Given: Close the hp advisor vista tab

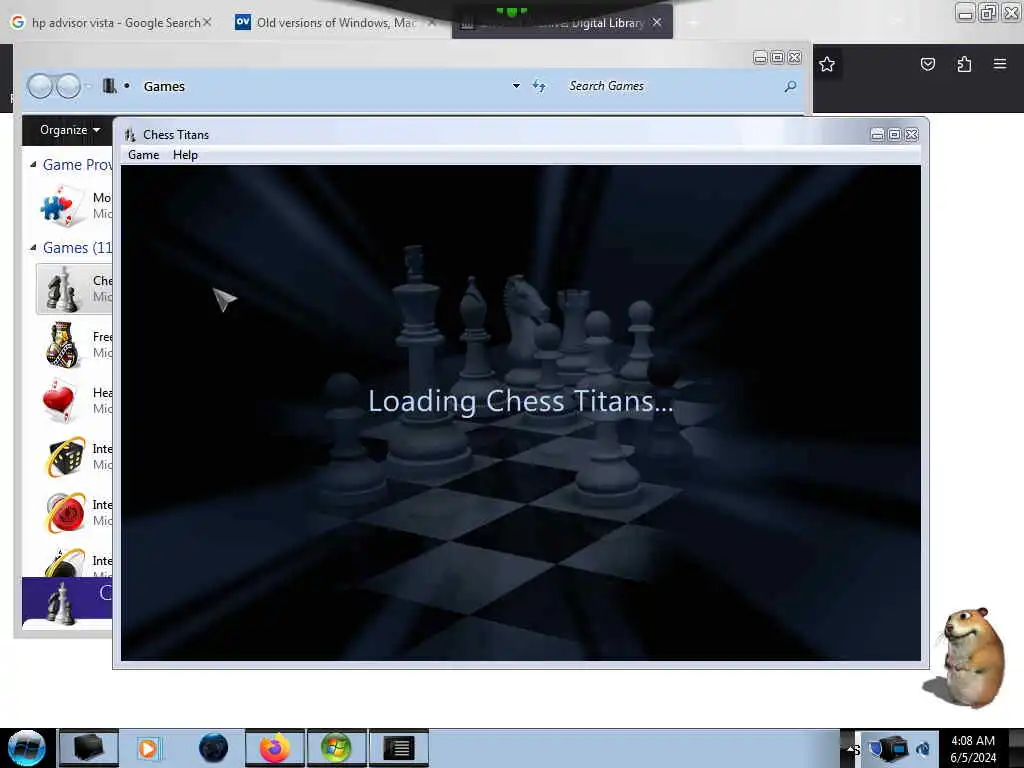Looking at the screenshot, I should (x=207, y=22).
